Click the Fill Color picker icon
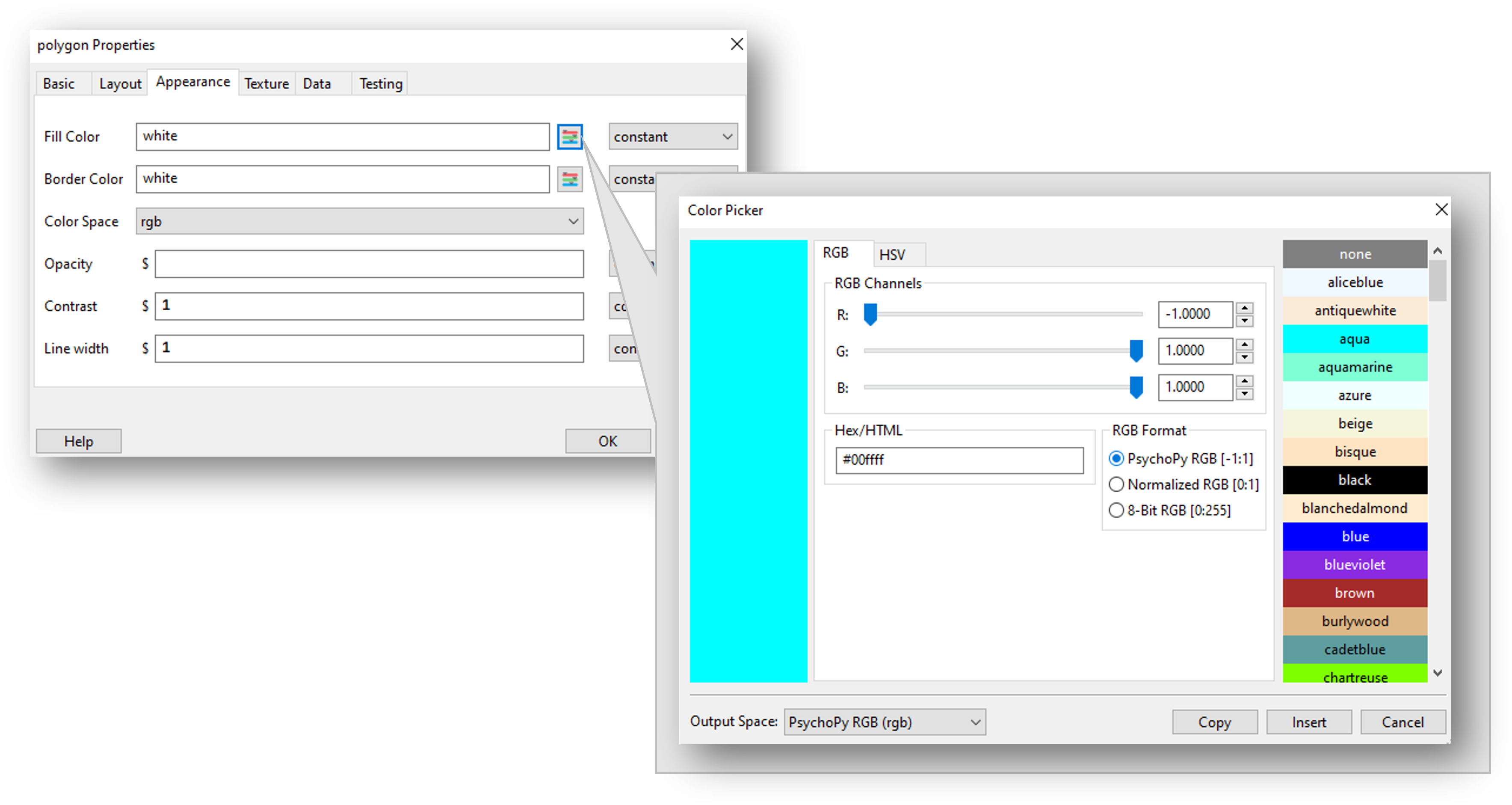 (570, 137)
